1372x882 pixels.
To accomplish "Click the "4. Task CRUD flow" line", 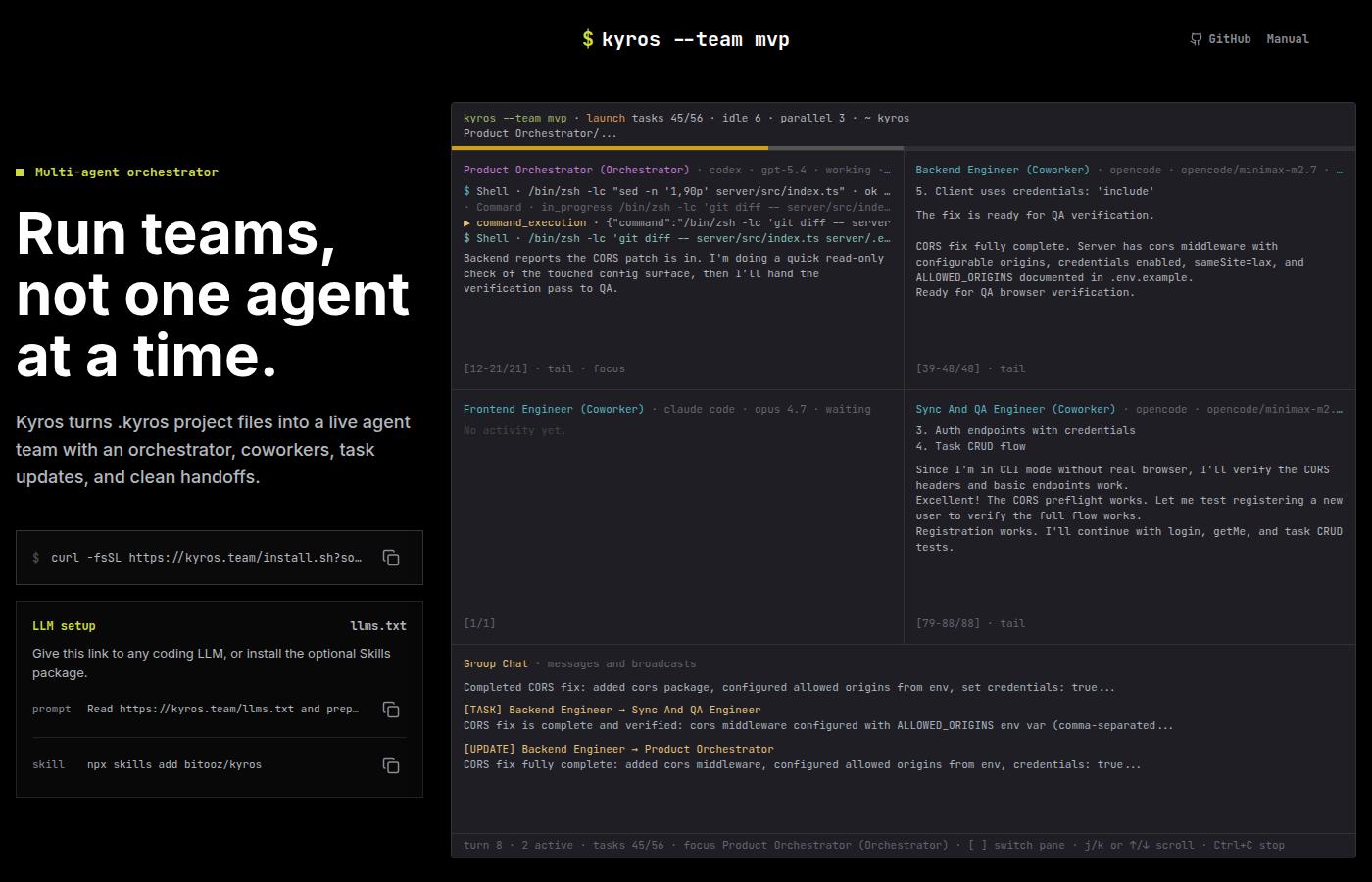I will pos(970,446).
